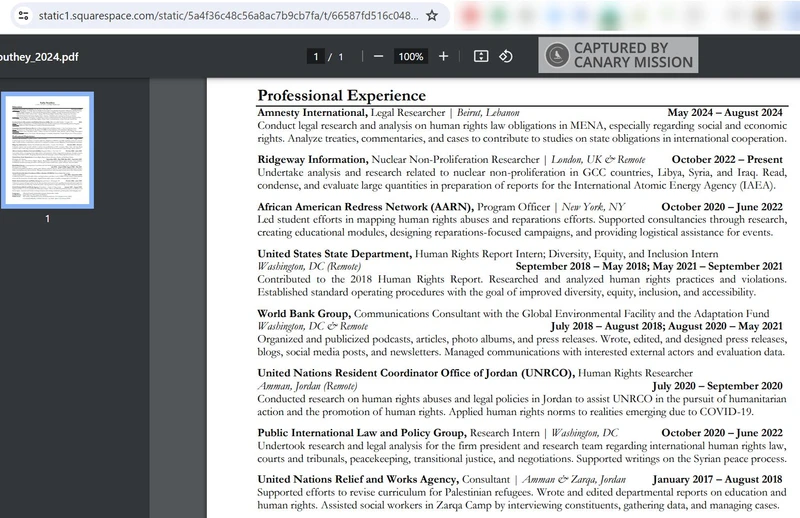The height and width of the screenshot is (518, 800).
Task: Select the current page number field
Action: tap(316, 57)
